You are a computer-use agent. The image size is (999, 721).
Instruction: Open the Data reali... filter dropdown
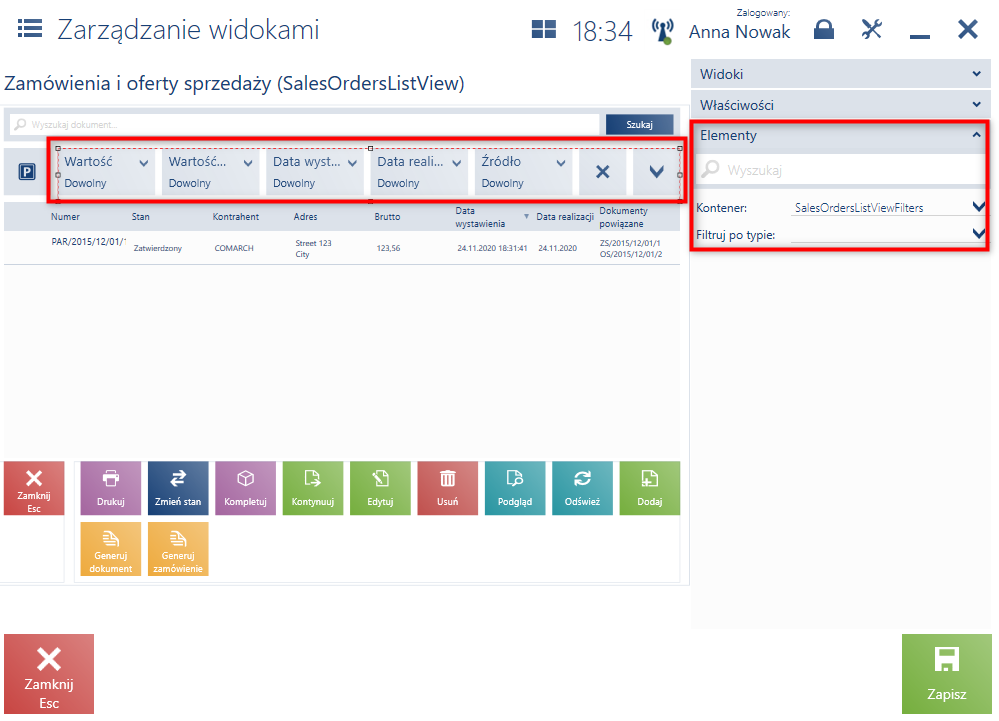pos(419,172)
